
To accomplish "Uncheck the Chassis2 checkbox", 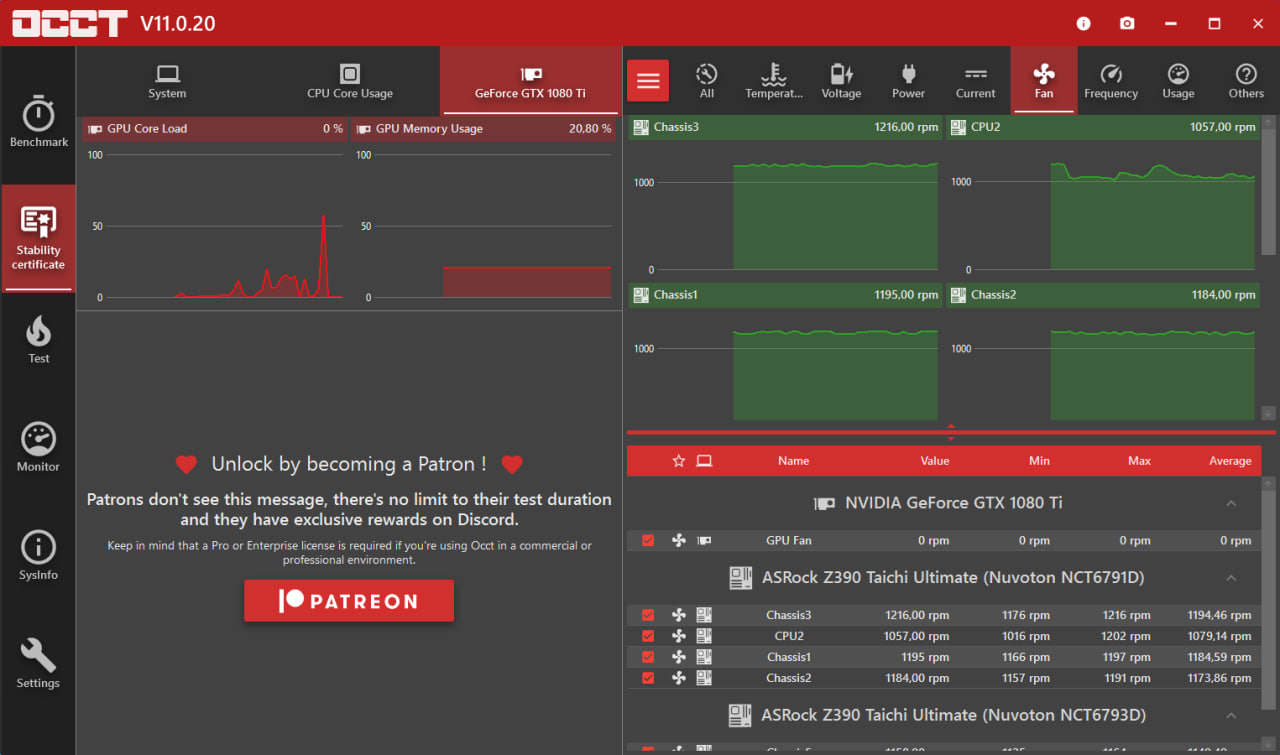I will tap(648, 678).
